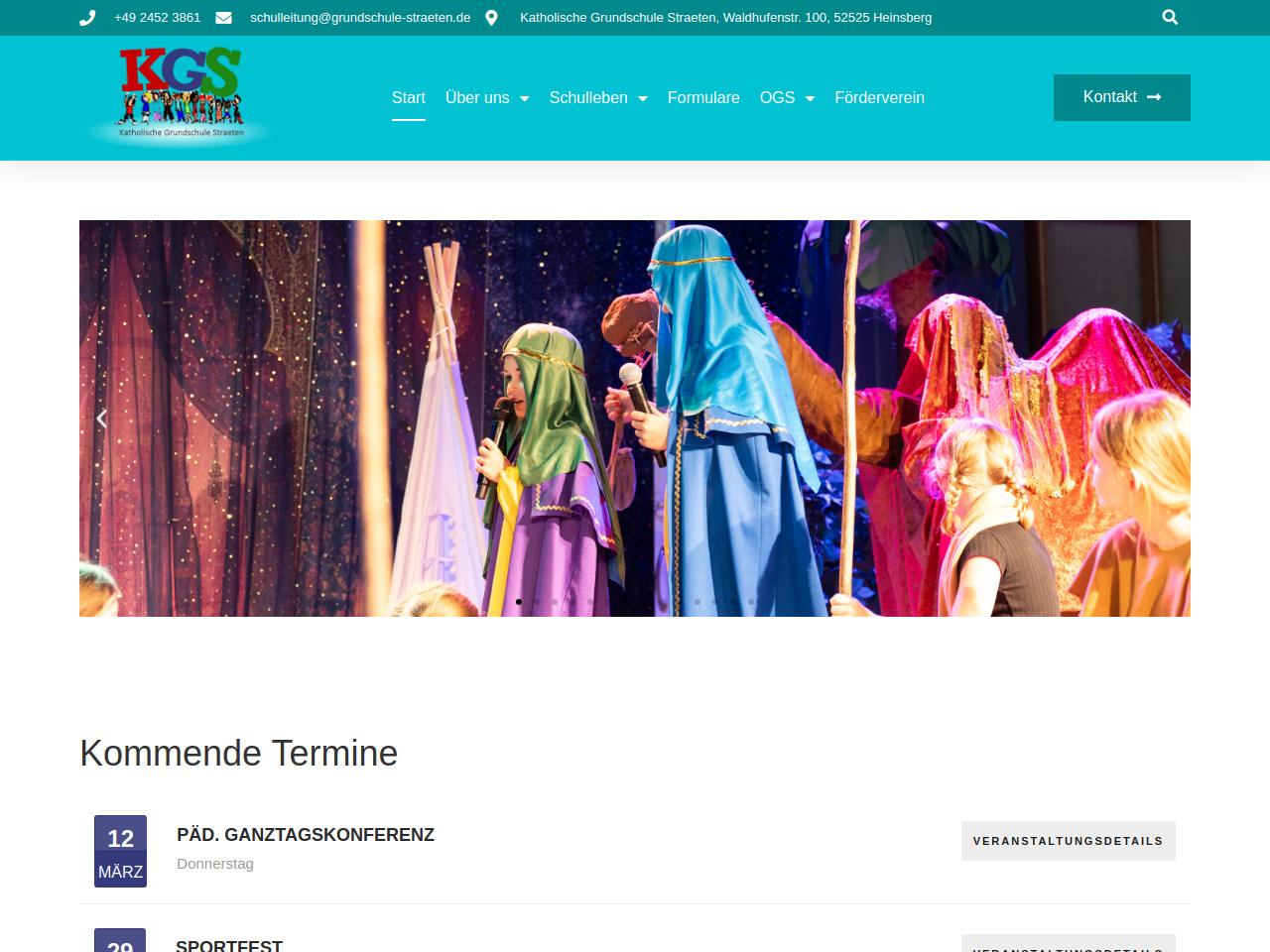This screenshot has width=1270, height=952.
Task: Click the schulleitung email address link
Action: [x=360, y=18]
